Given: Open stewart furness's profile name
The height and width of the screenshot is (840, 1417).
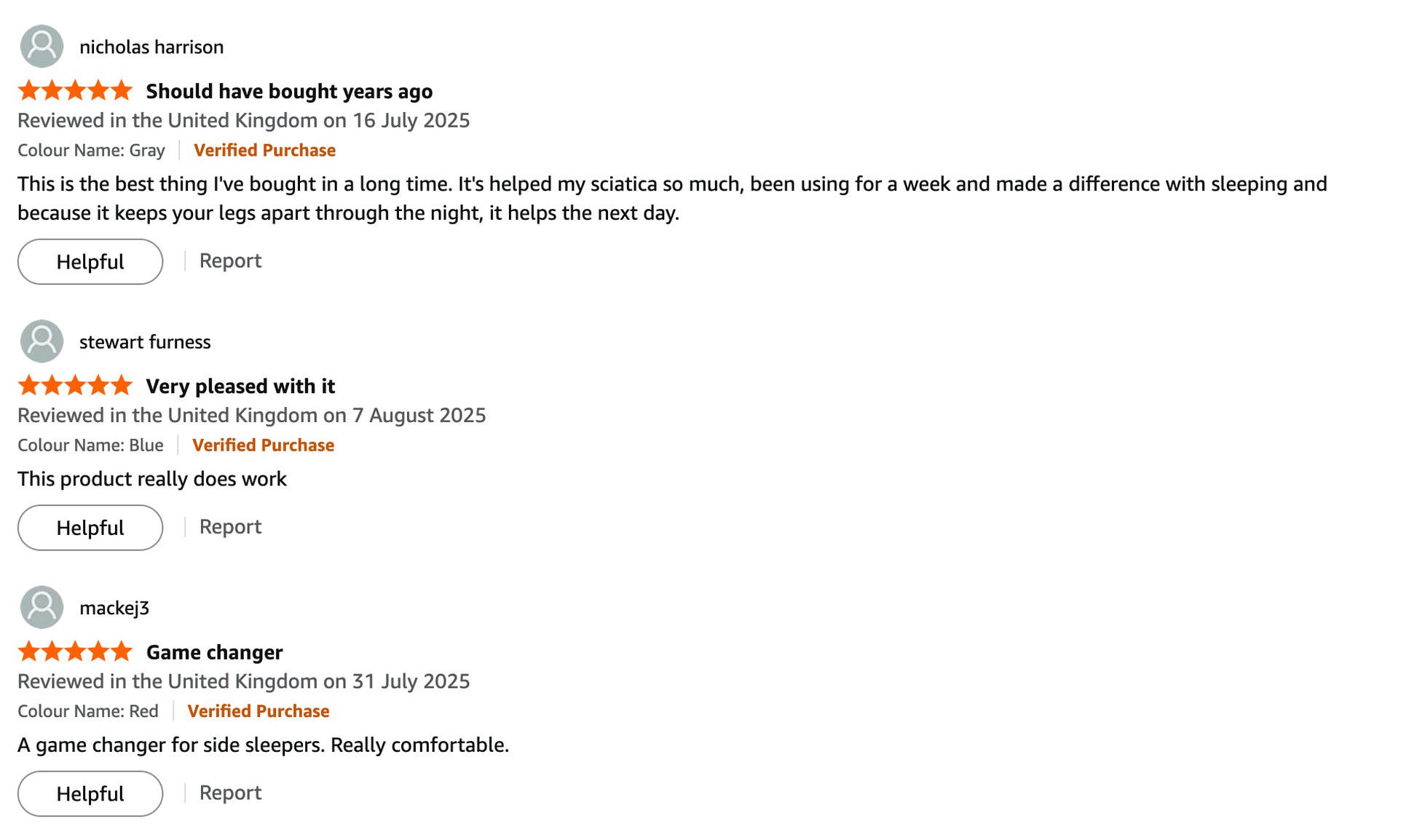Looking at the screenshot, I should pos(145,342).
